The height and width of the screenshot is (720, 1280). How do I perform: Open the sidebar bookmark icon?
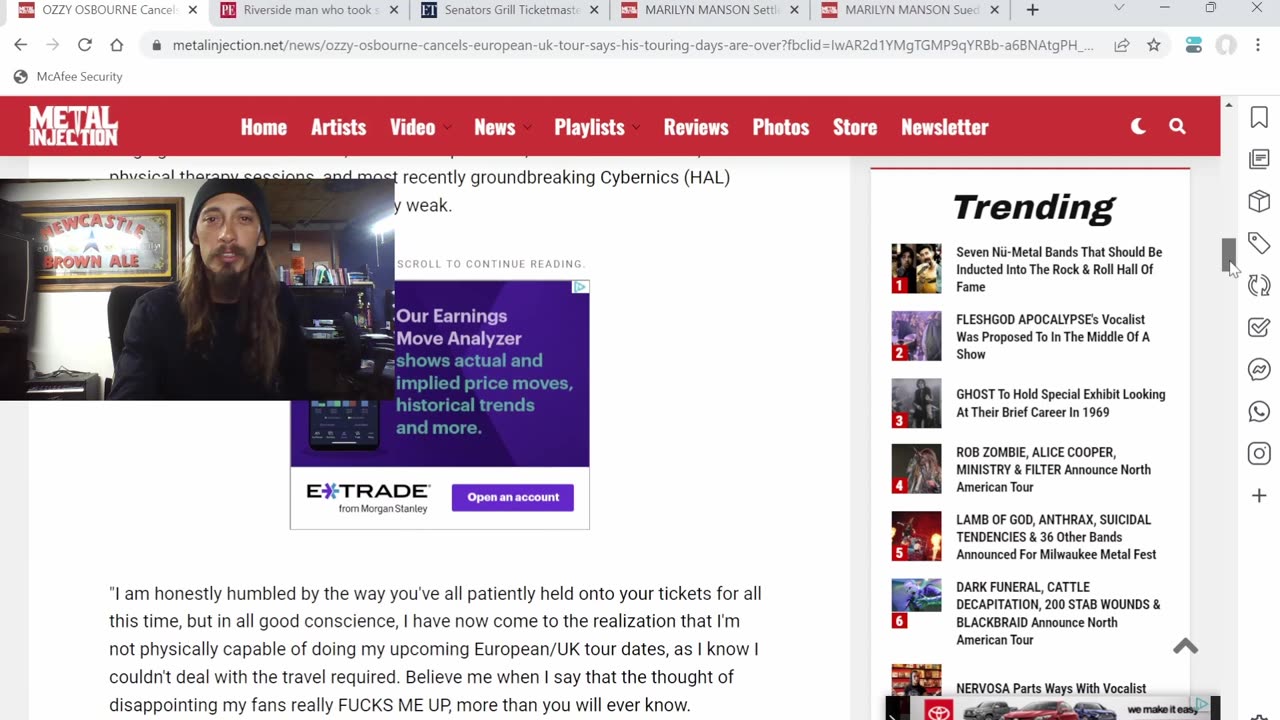click(1259, 117)
